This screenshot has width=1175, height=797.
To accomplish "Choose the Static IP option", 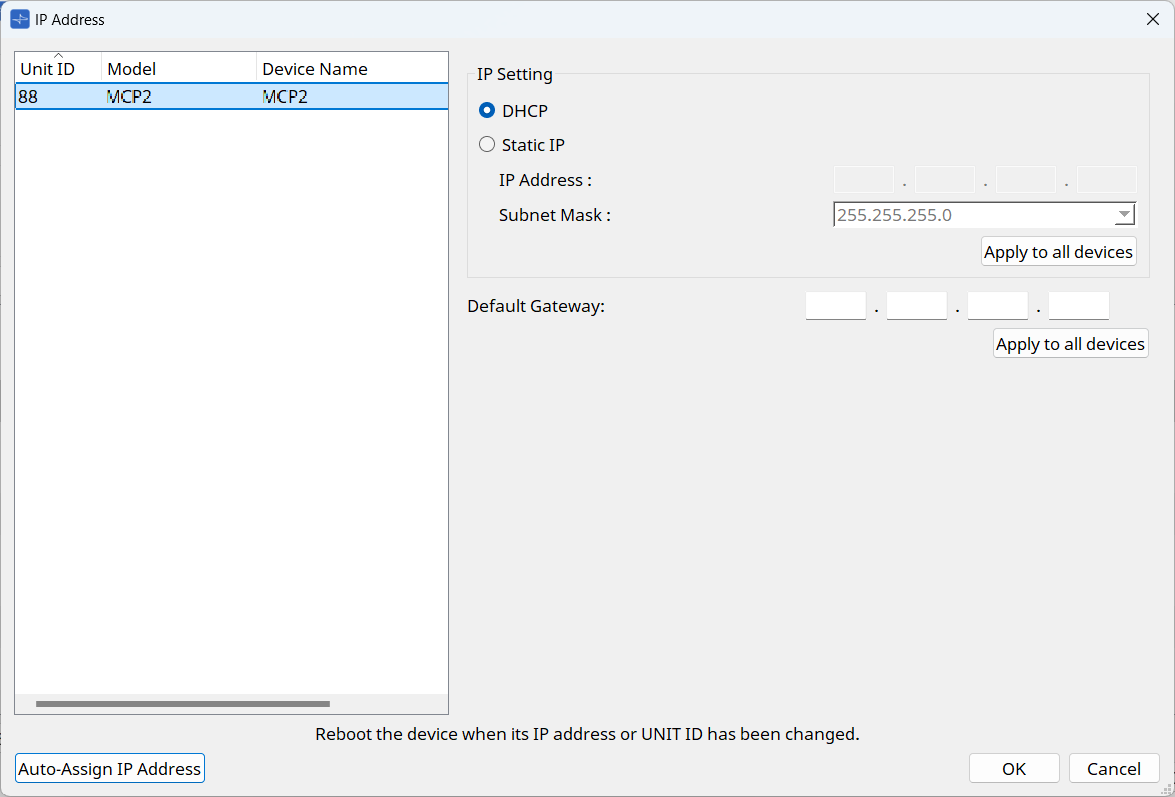I will tap(488, 145).
